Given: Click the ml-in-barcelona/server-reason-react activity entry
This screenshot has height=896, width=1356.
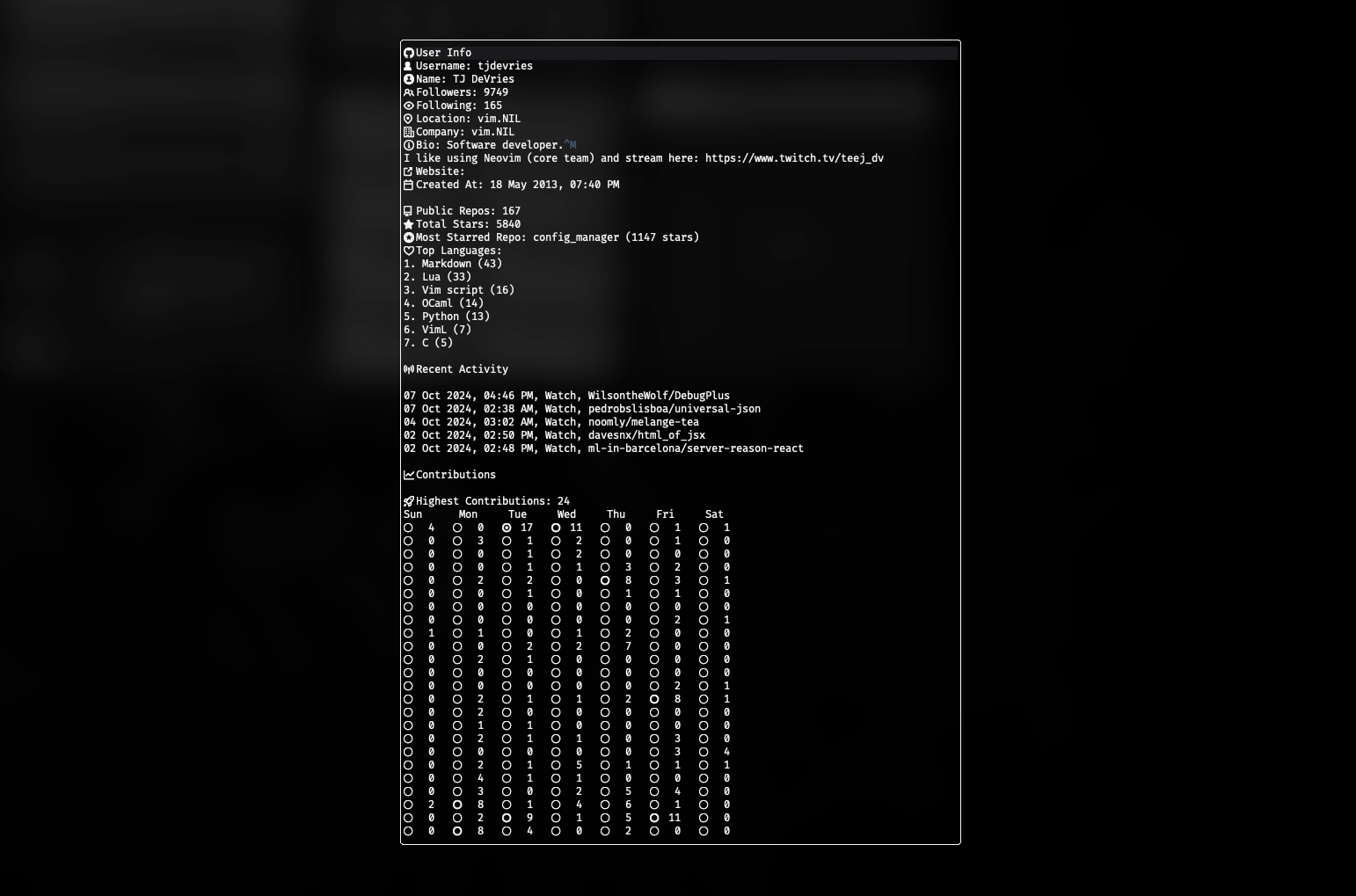Looking at the screenshot, I should (603, 448).
